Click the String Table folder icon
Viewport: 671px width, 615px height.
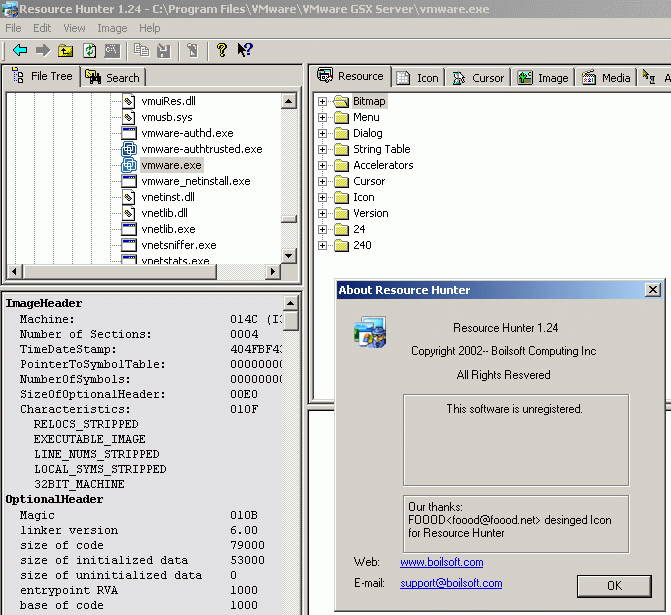(x=341, y=149)
